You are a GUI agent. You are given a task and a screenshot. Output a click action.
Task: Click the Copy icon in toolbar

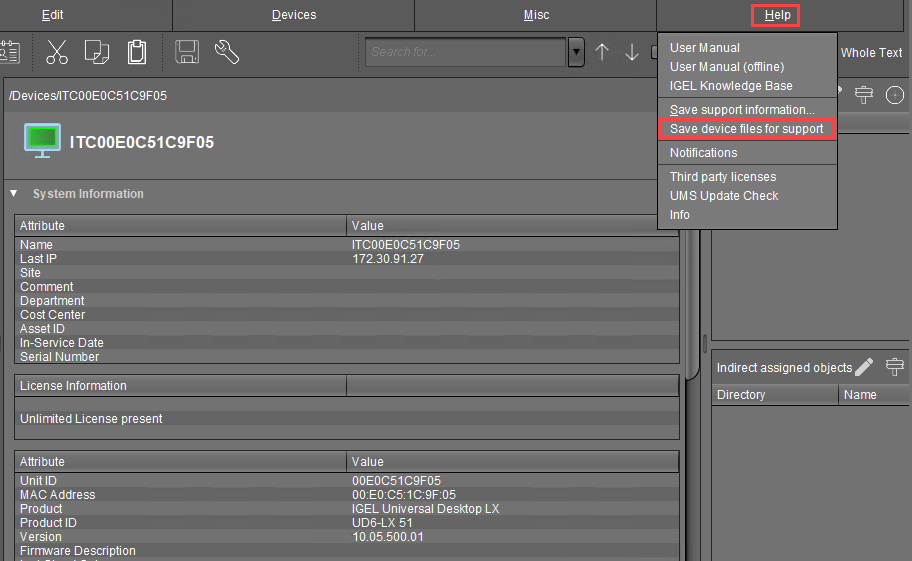(97, 52)
